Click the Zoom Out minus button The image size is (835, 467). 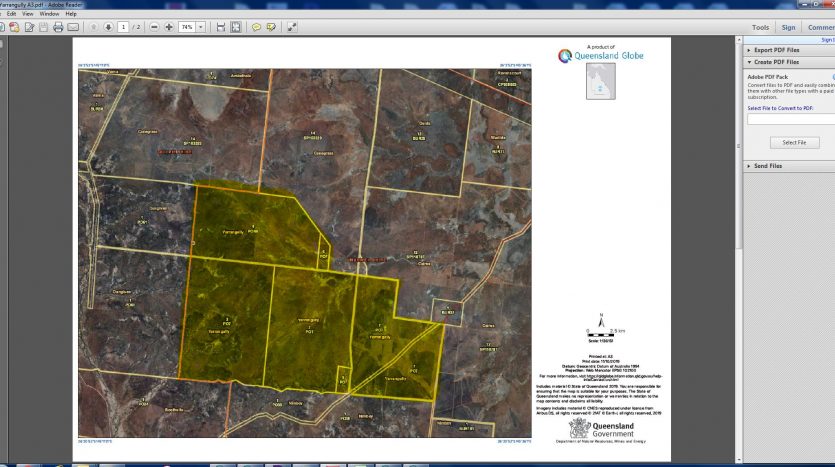pyautogui.click(x=154, y=27)
